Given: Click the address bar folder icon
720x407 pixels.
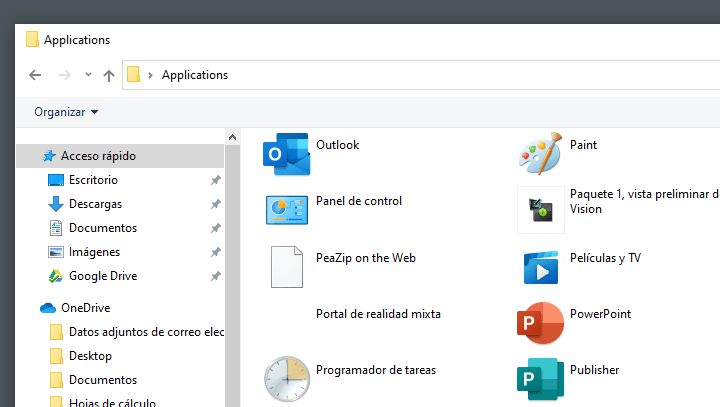Looking at the screenshot, I should point(133,74).
